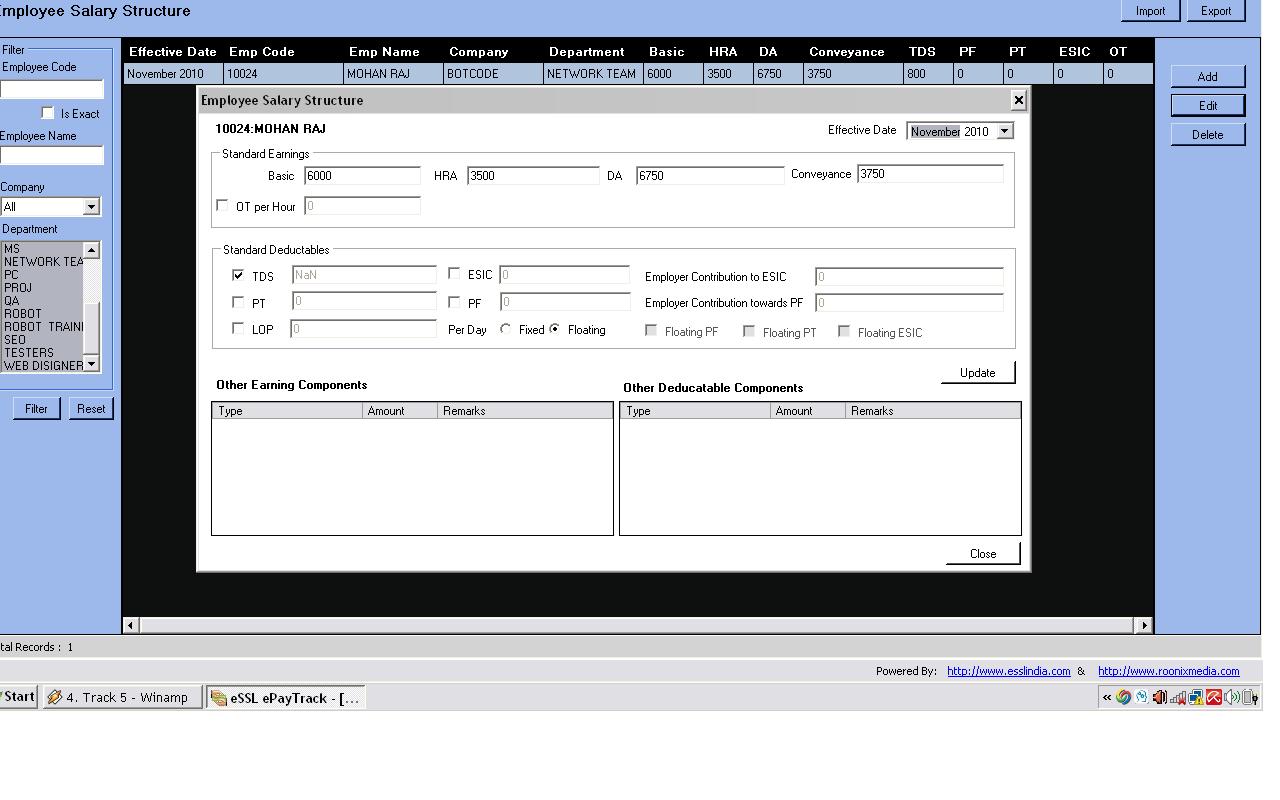This screenshot has width=1280, height=800.
Task: Click the network connection warning tray icon
Action: [1196, 697]
